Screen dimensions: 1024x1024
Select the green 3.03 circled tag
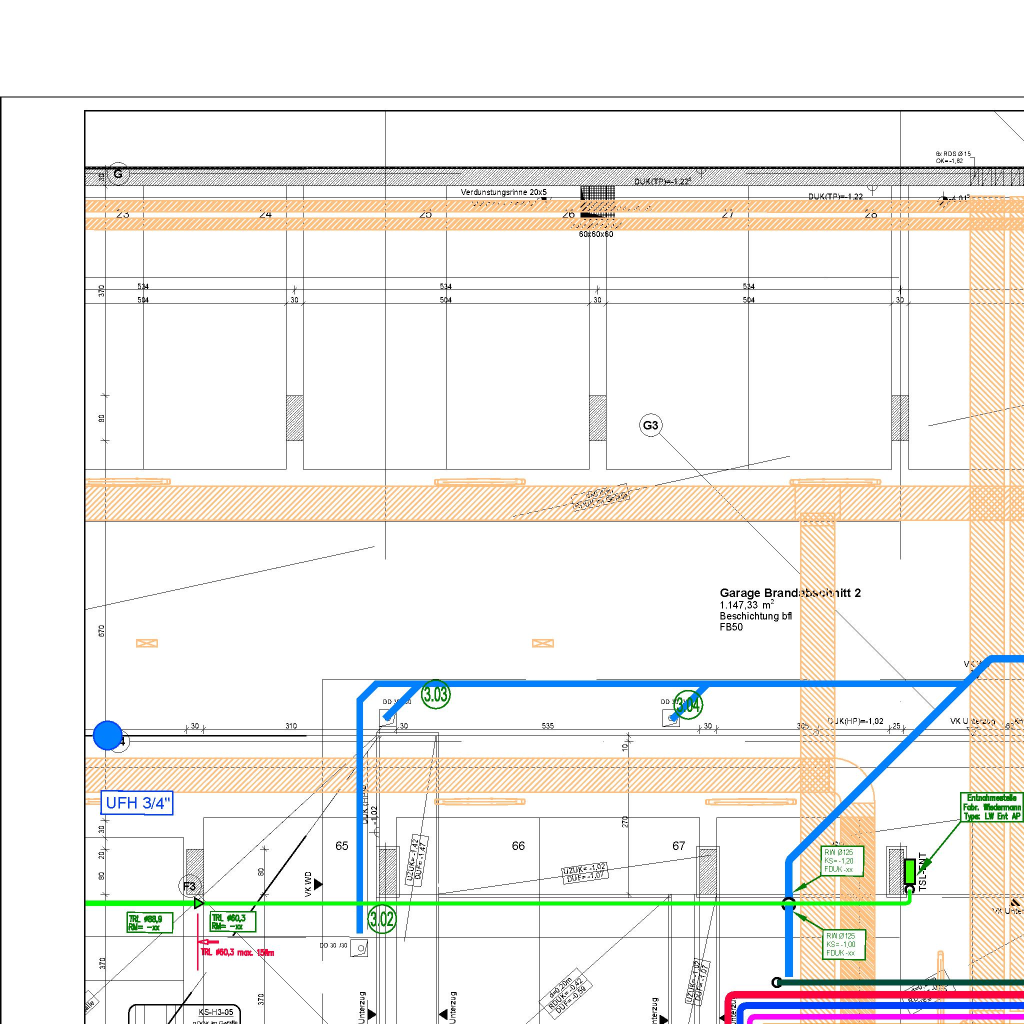pyautogui.click(x=436, y=694)
